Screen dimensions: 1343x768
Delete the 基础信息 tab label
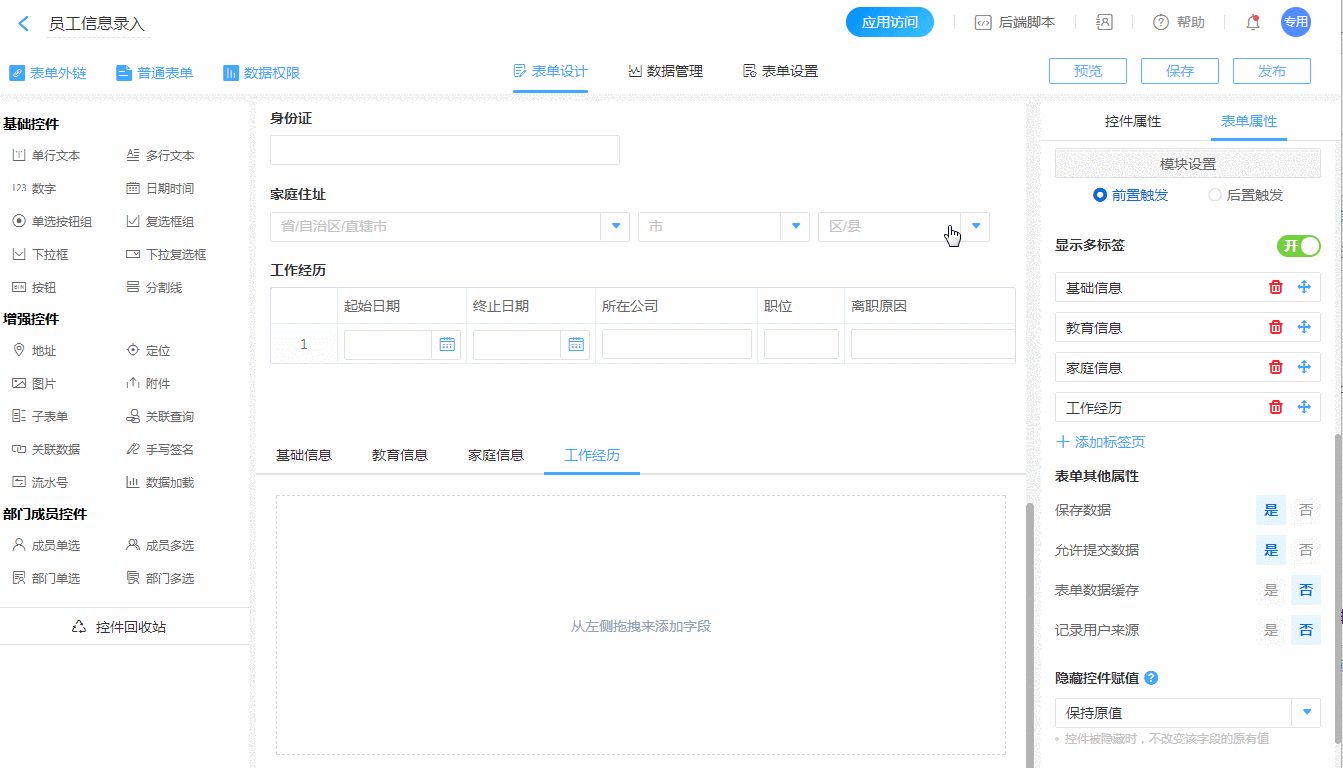coord(1275,287)
